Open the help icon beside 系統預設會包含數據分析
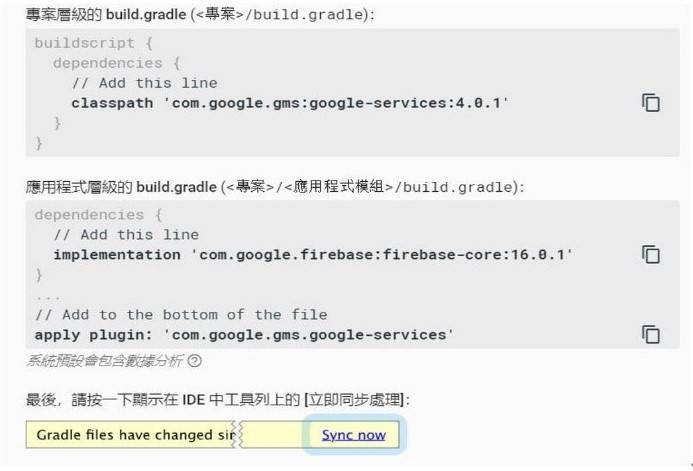The width and height of the screenshot is (693, 471). click(x=194, y=361)
